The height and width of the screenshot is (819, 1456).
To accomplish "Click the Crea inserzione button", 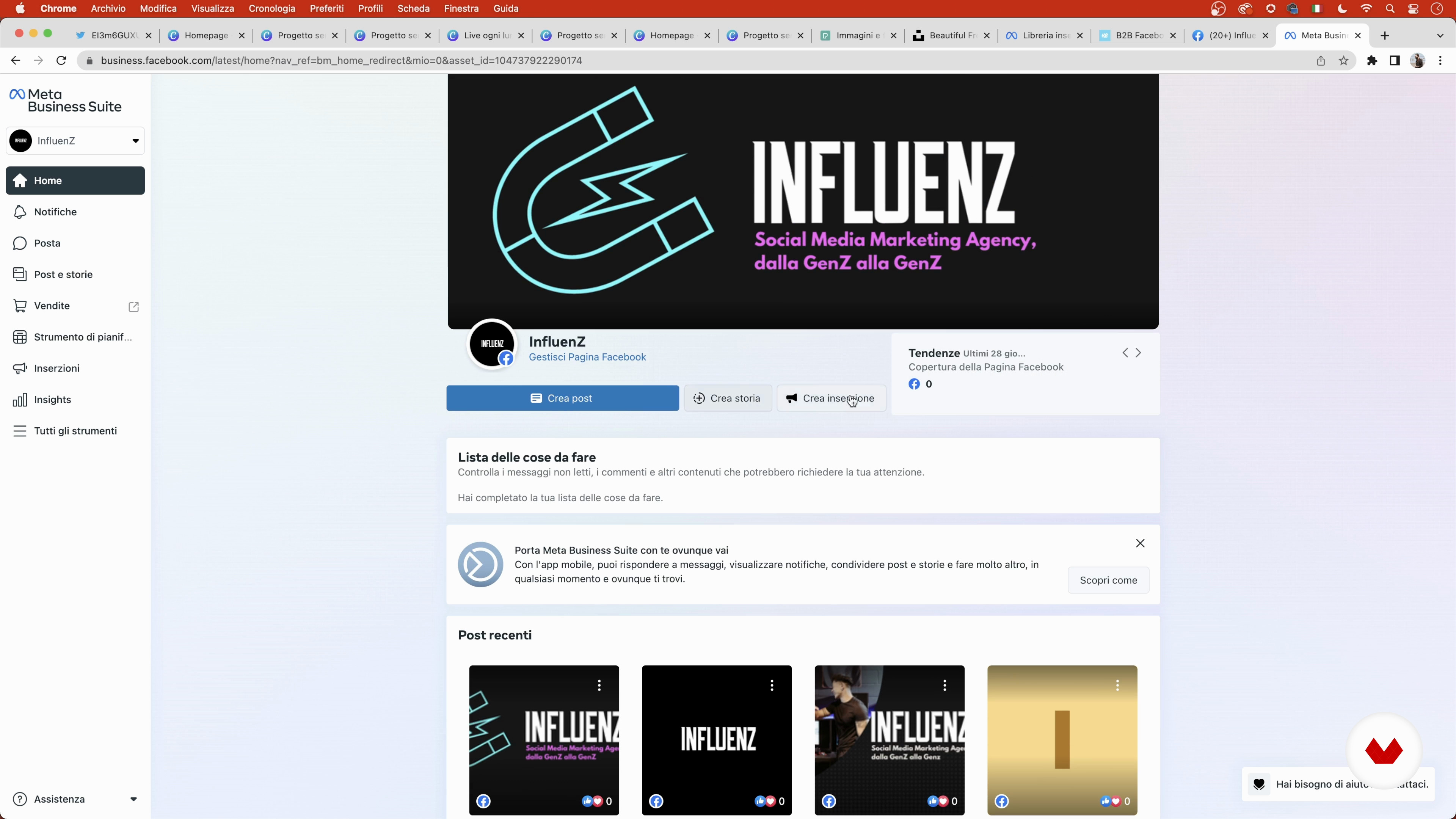I will (831, 399).
